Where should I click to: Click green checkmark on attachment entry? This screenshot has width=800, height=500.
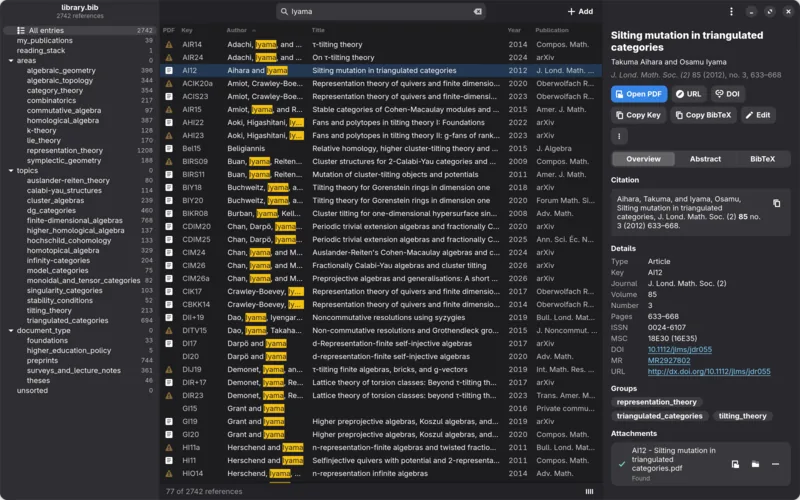coord(621,464)
